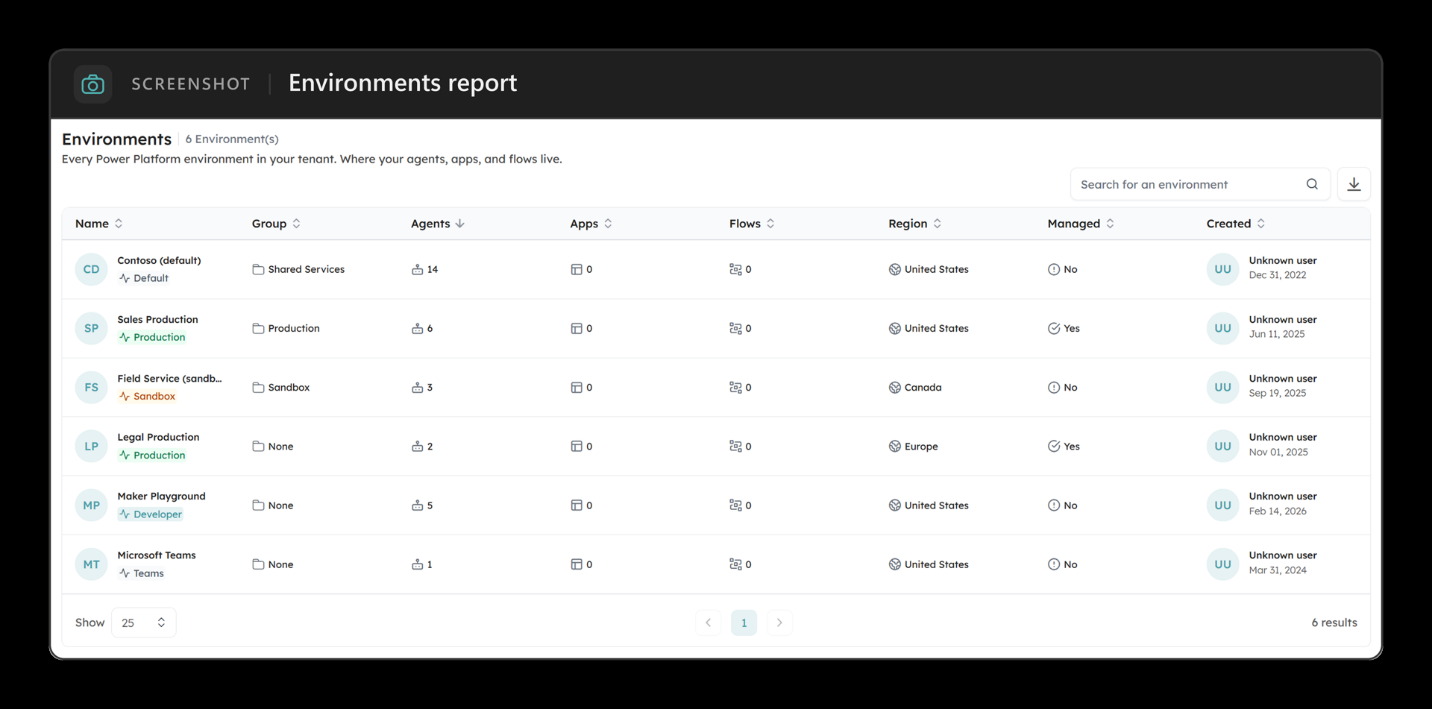This screenshot has height=709, width=1432.
Task: Sort table by Flows column
Action: point(752,223)
